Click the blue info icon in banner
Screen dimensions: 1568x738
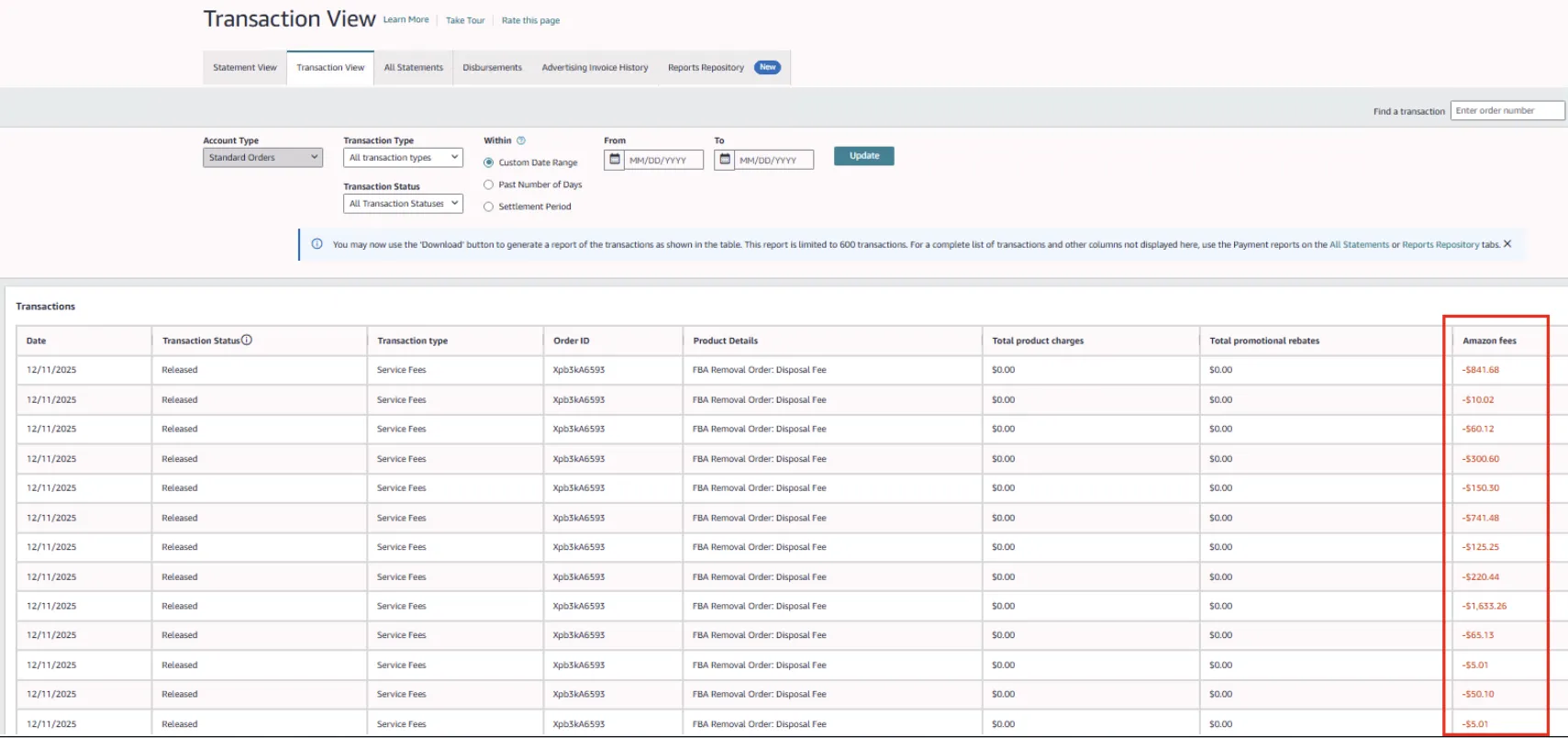(317, 244)
